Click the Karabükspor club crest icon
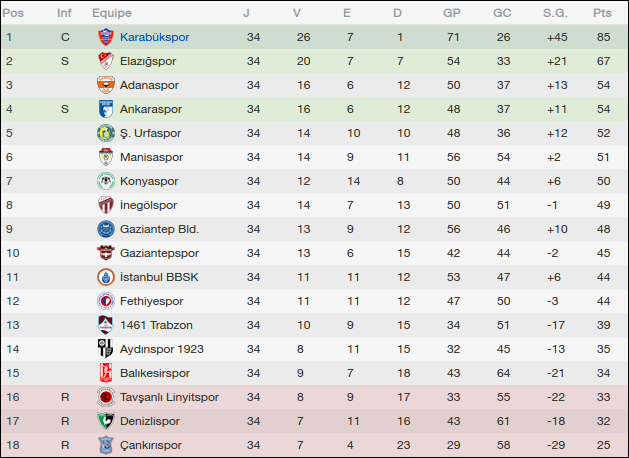 click(x=105, y=37)
